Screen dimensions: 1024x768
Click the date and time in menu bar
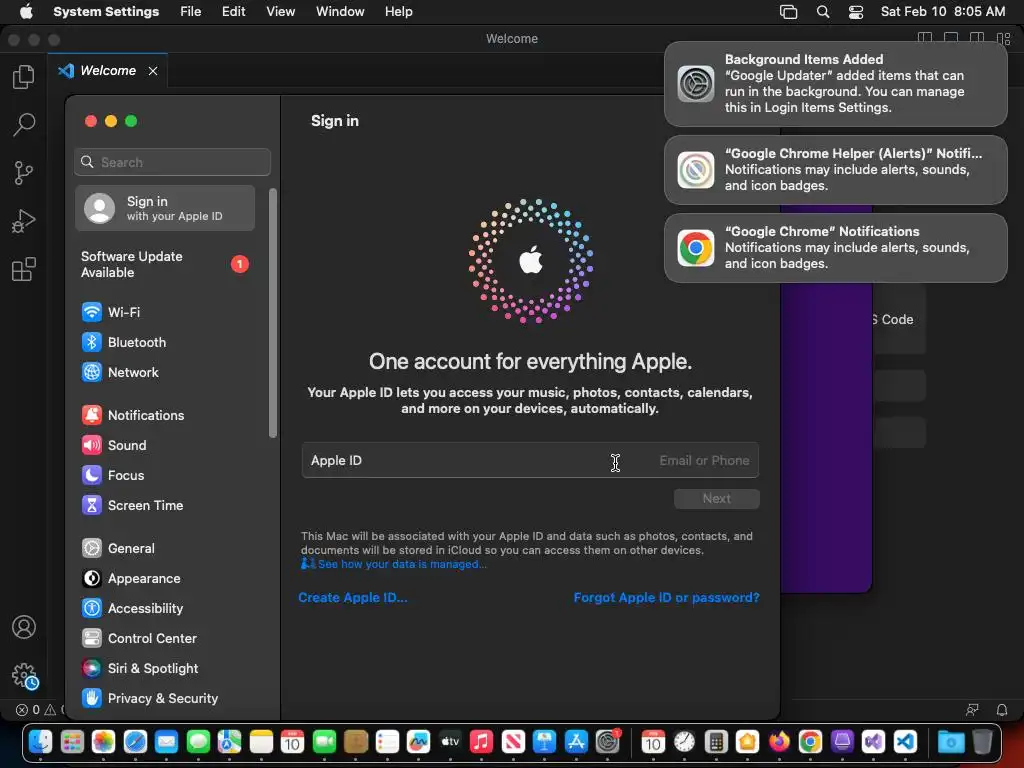coord(942,12)
